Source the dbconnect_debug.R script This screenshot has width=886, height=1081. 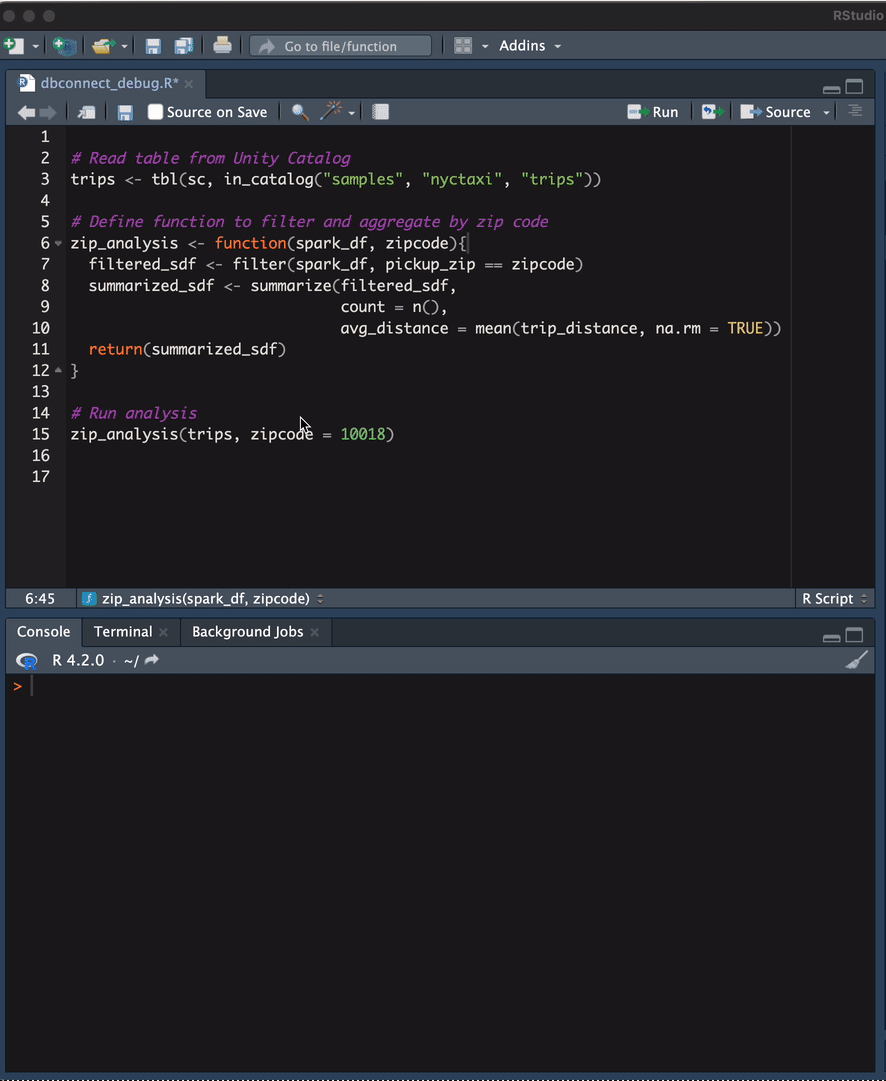coord(780,111)
